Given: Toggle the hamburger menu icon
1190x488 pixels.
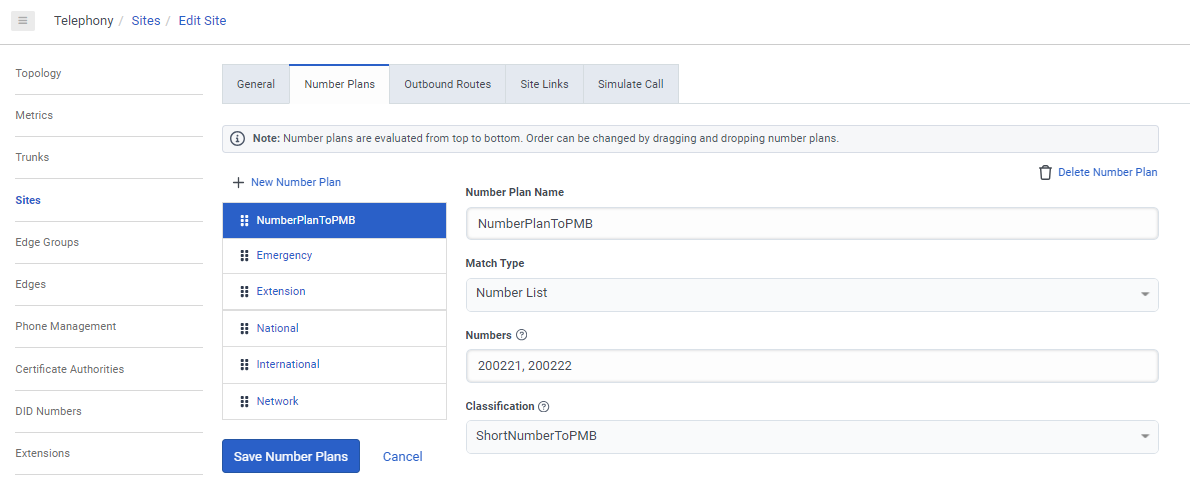Looking at the screenshot, I should [23, 20].
